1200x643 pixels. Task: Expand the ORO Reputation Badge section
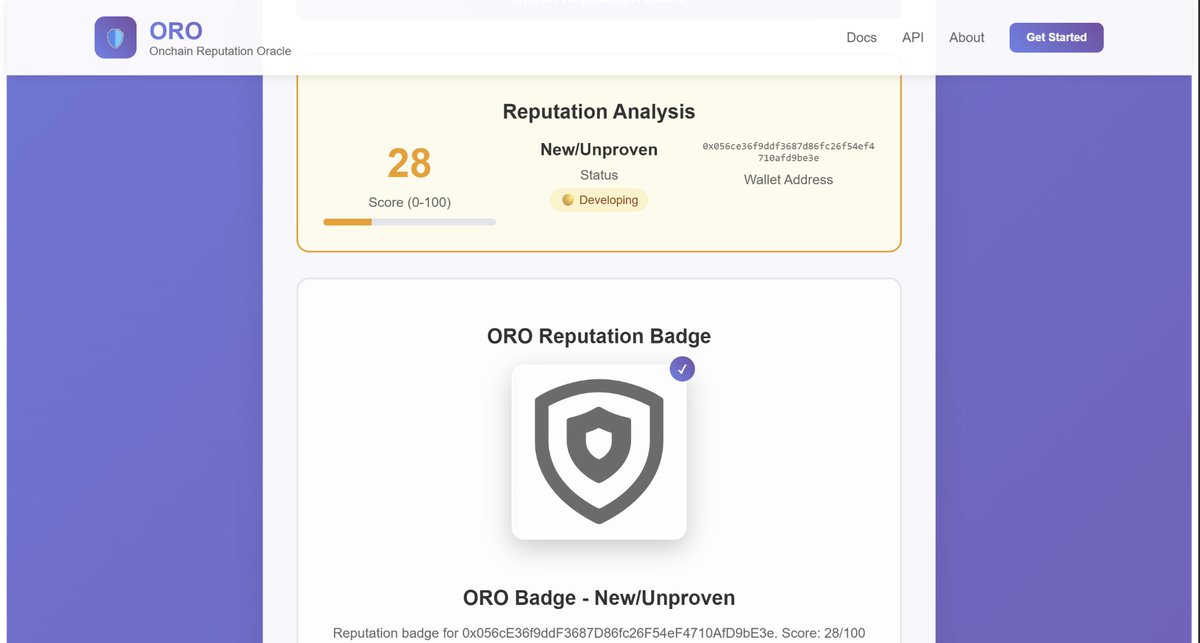(x=598, y=336)
